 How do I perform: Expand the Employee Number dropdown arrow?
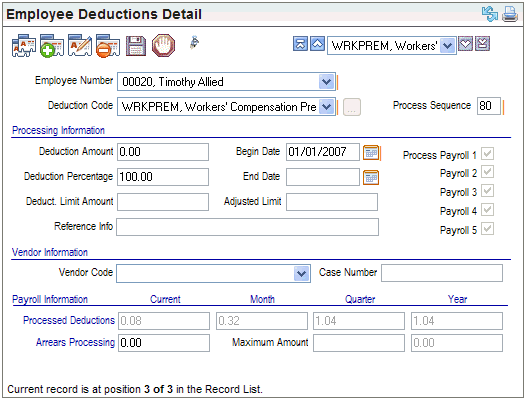(326, 82)
